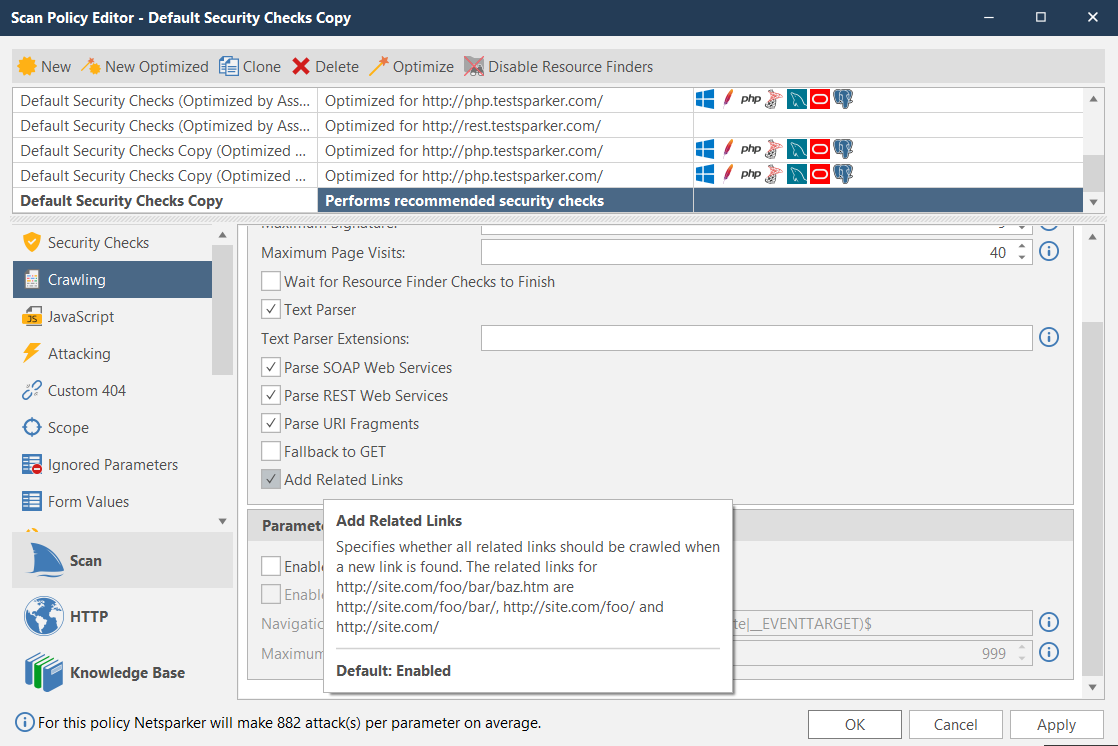The height and width of the screenshot is (746, 1118).
Task: Click into Text Parser Extensions field
Action: point(756,339)
